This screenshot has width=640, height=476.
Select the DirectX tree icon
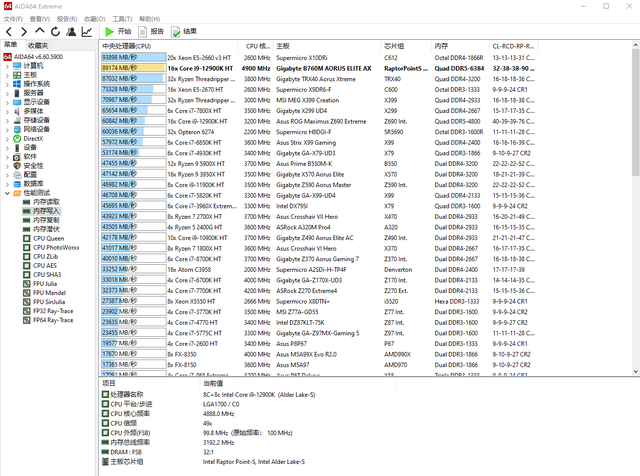17,138
